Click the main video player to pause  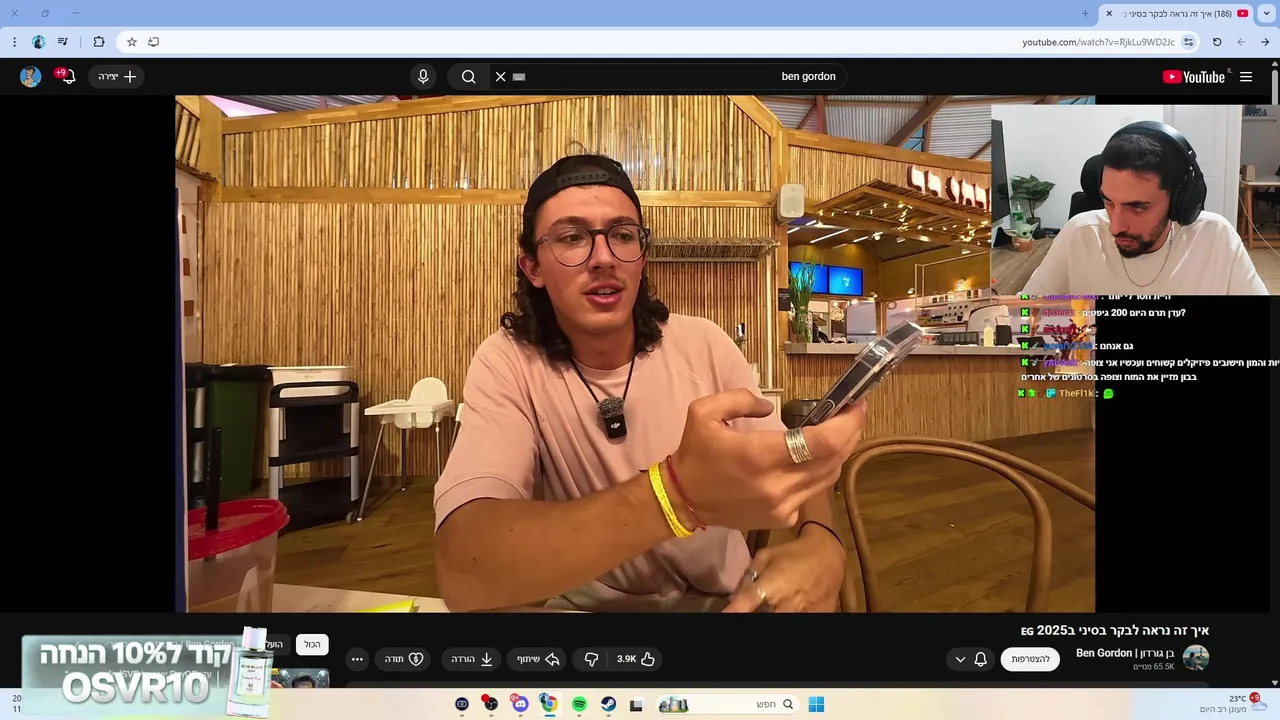tap(635, 353)
